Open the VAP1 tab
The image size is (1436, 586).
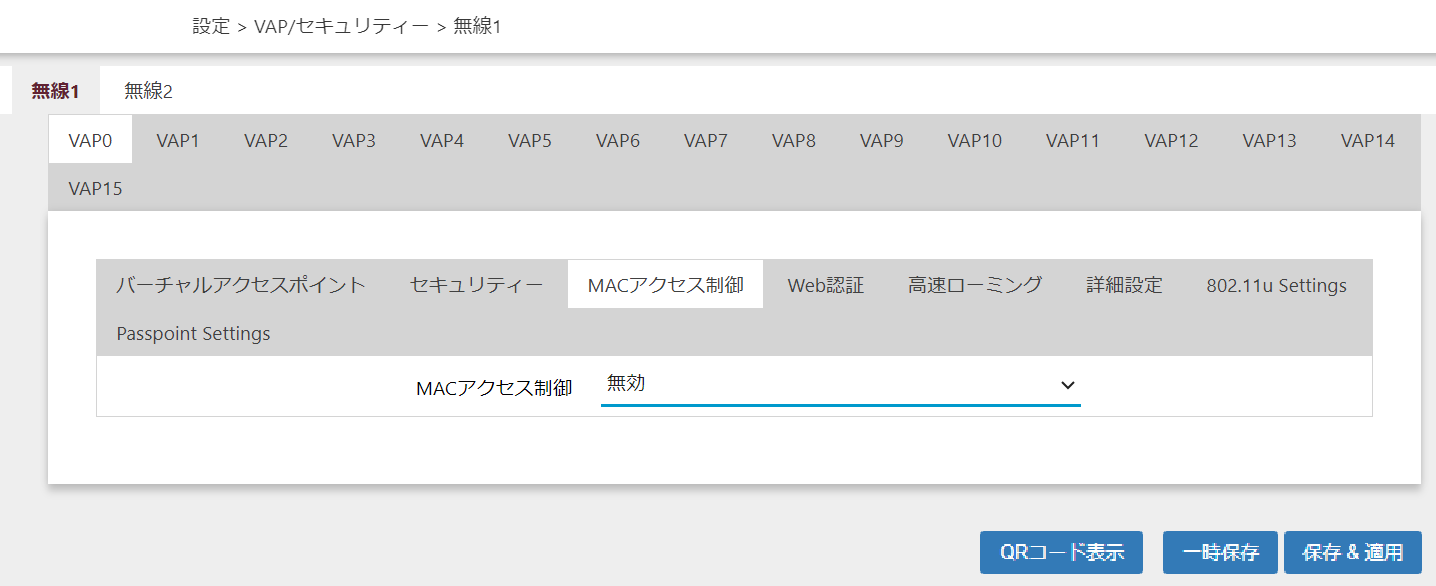[x=178, y=141]
